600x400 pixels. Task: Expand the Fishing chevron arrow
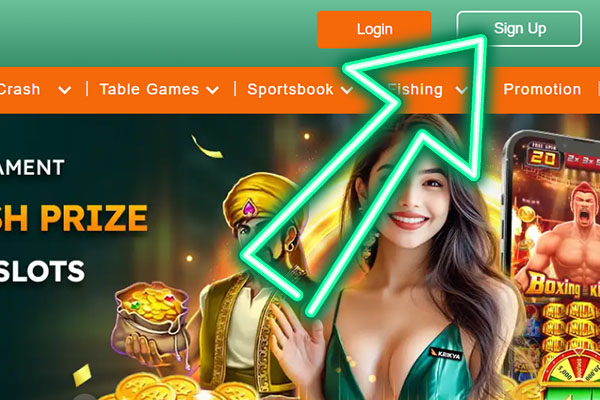point(461,90)
